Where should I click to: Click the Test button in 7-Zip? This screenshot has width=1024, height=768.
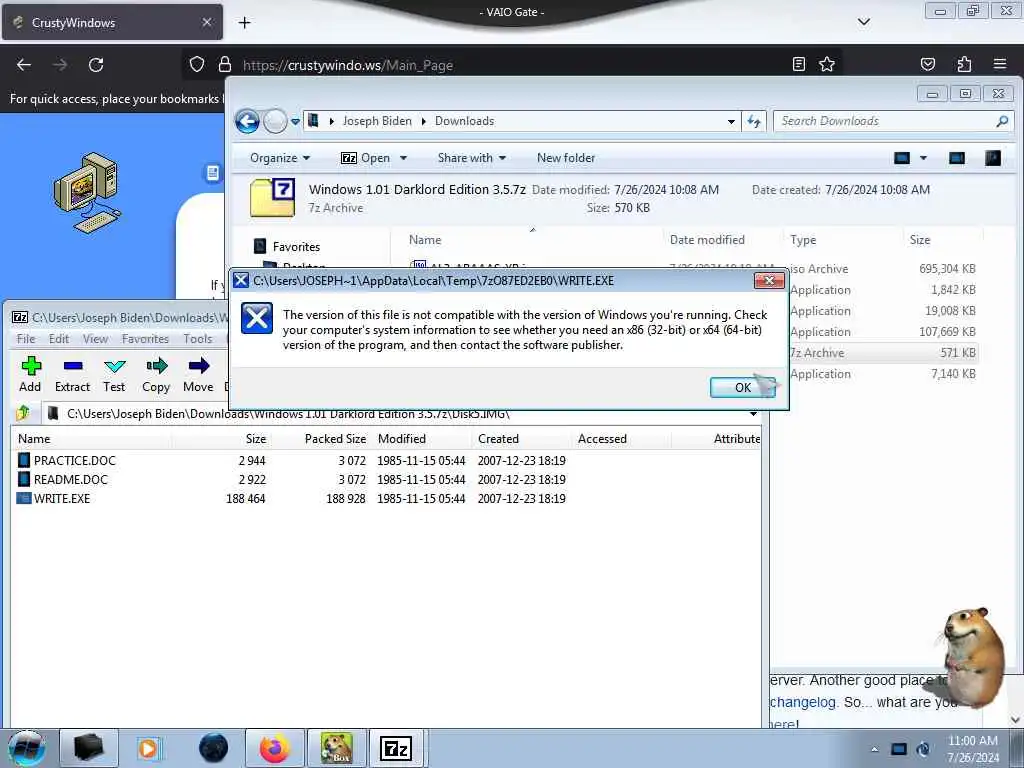pyautogui.click(x=114, y=375)
